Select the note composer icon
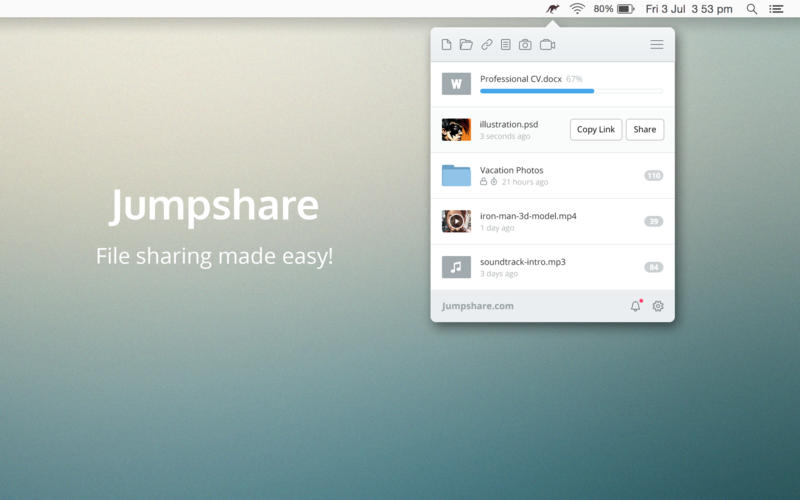This screenshot has width=800, height=500. pos(506,45)
